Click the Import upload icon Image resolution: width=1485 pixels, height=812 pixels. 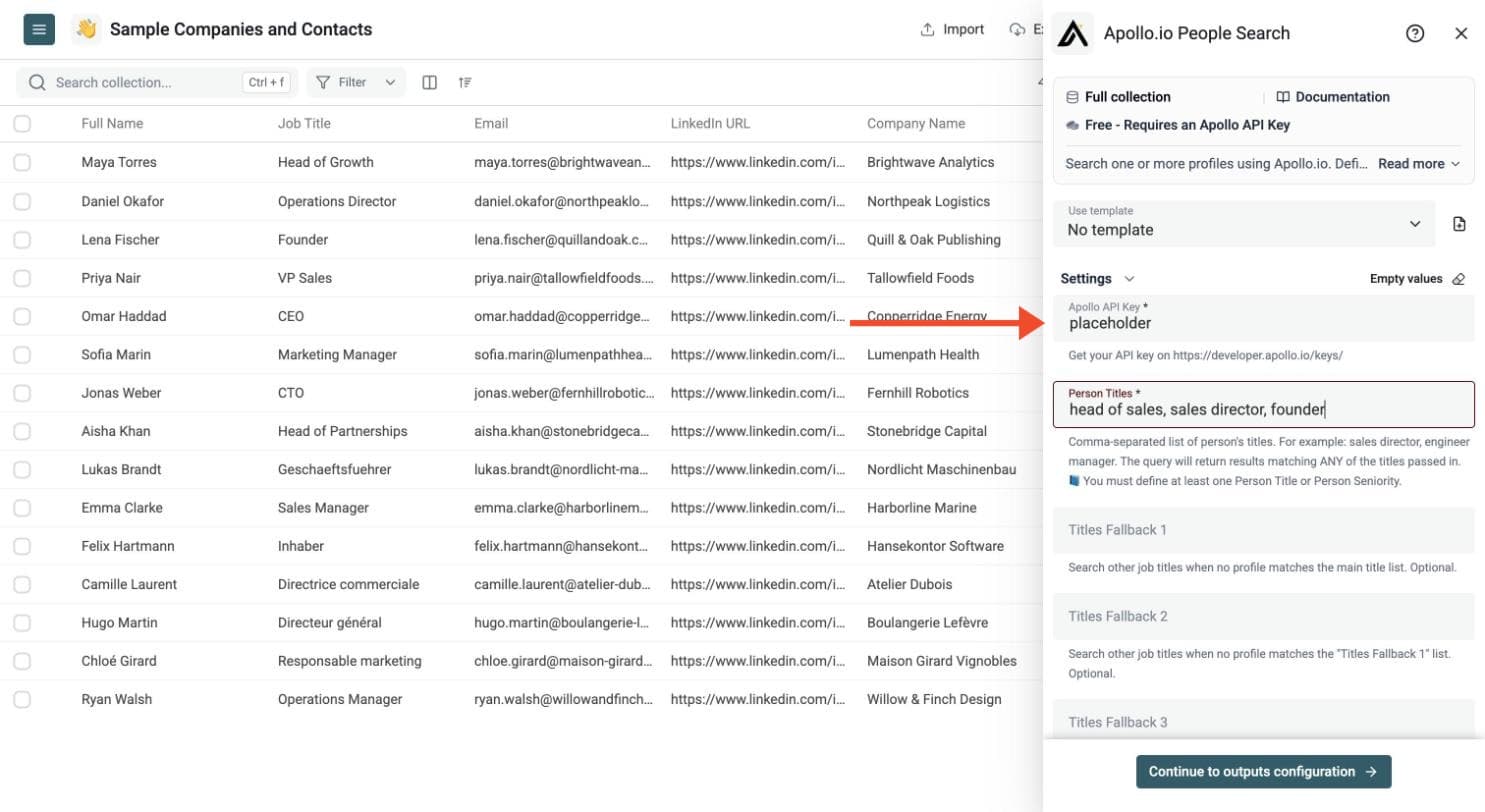coord(927,29)
